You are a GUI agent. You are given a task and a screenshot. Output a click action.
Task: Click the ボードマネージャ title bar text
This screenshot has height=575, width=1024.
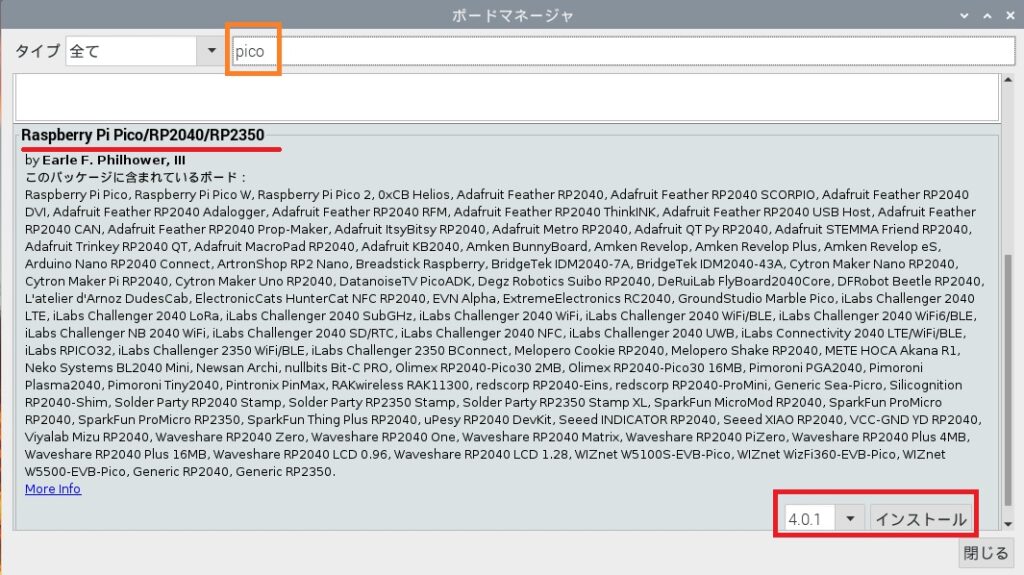tap(511, 16)
